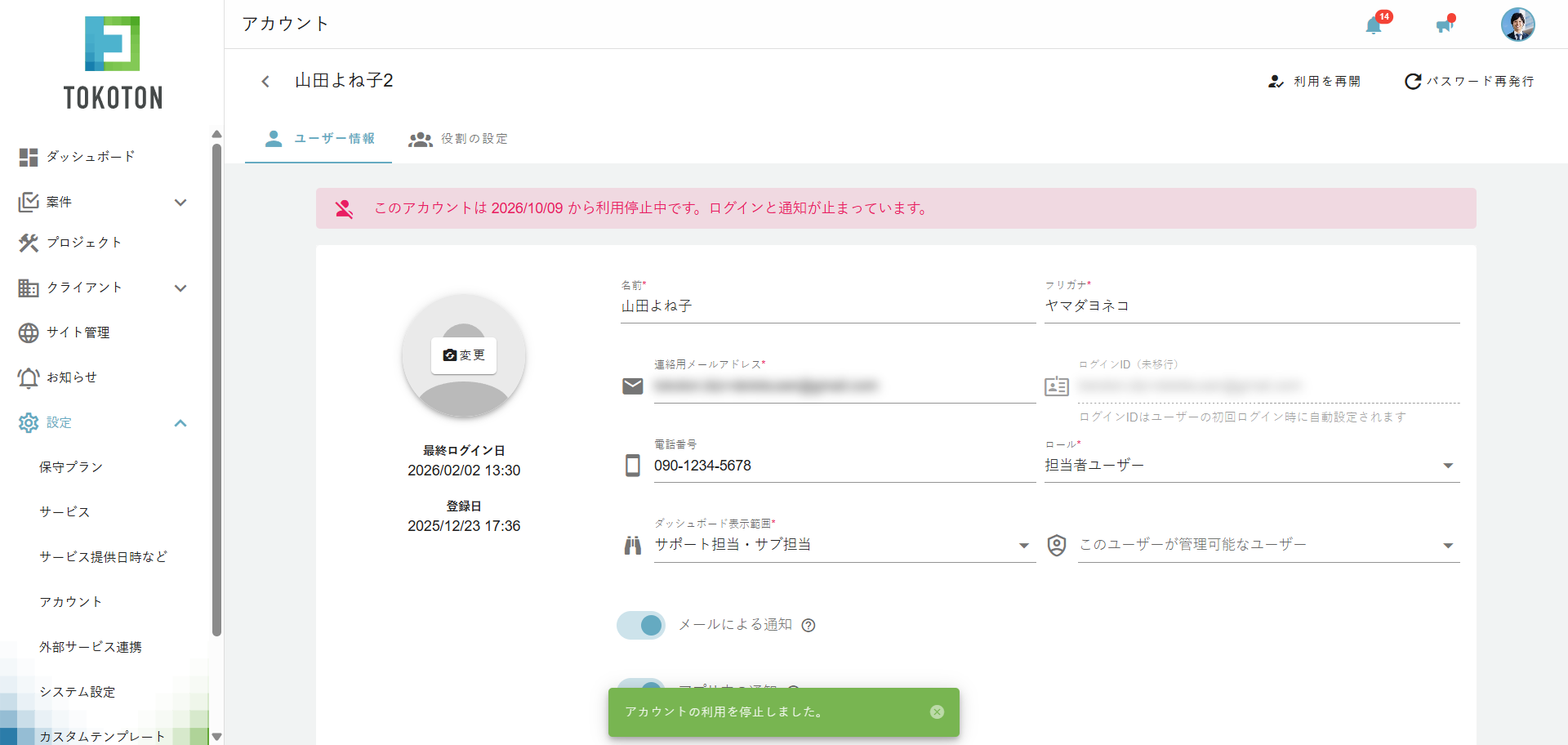Toggle the メールによる通知 switch
1568x745 pixels.
coord(641,625)
